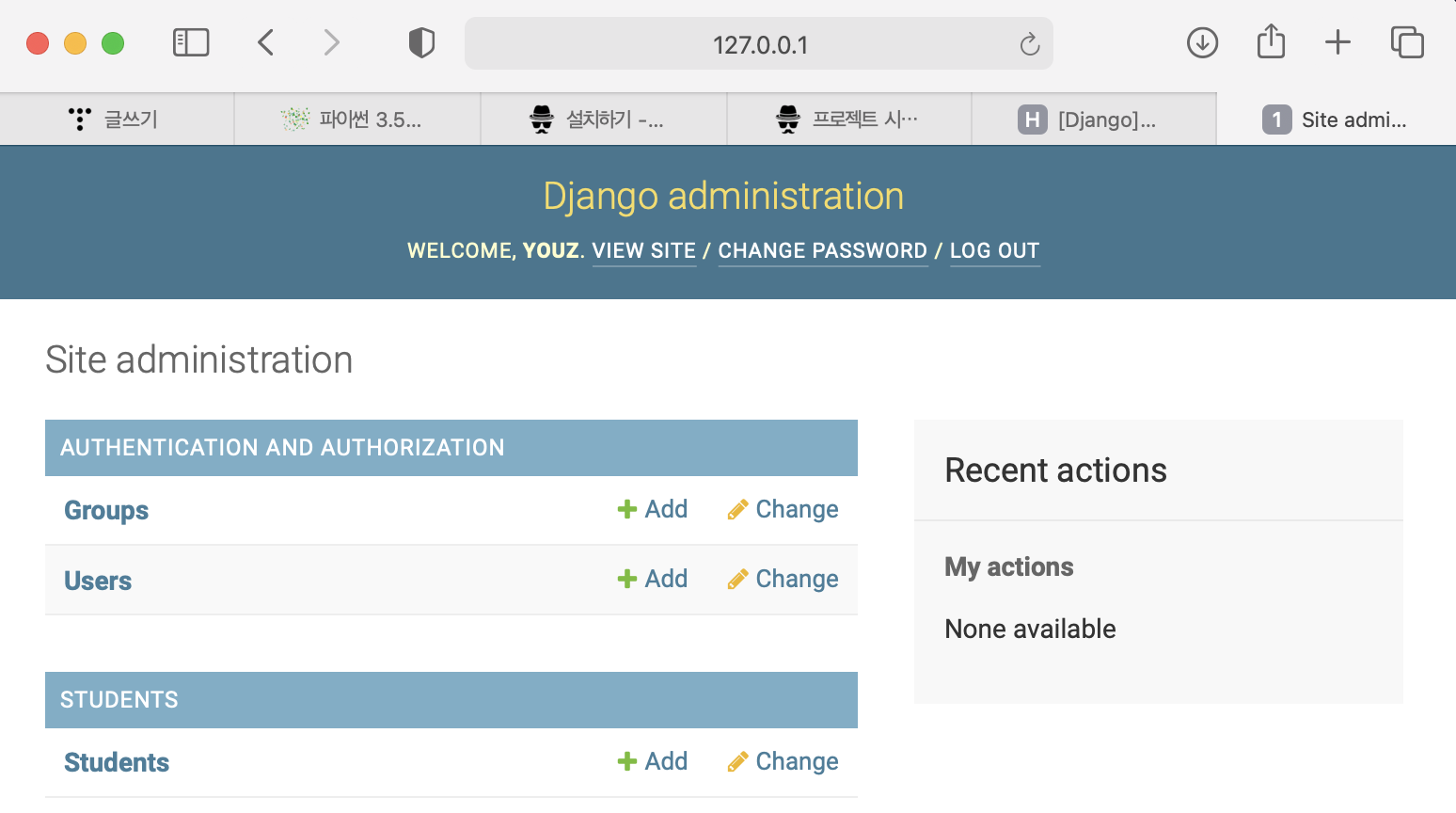Image resolution: width=1456 pixels, height=813 pixels.
Task: Click the 파이썬 tab favicon
Action: (295, 120)
